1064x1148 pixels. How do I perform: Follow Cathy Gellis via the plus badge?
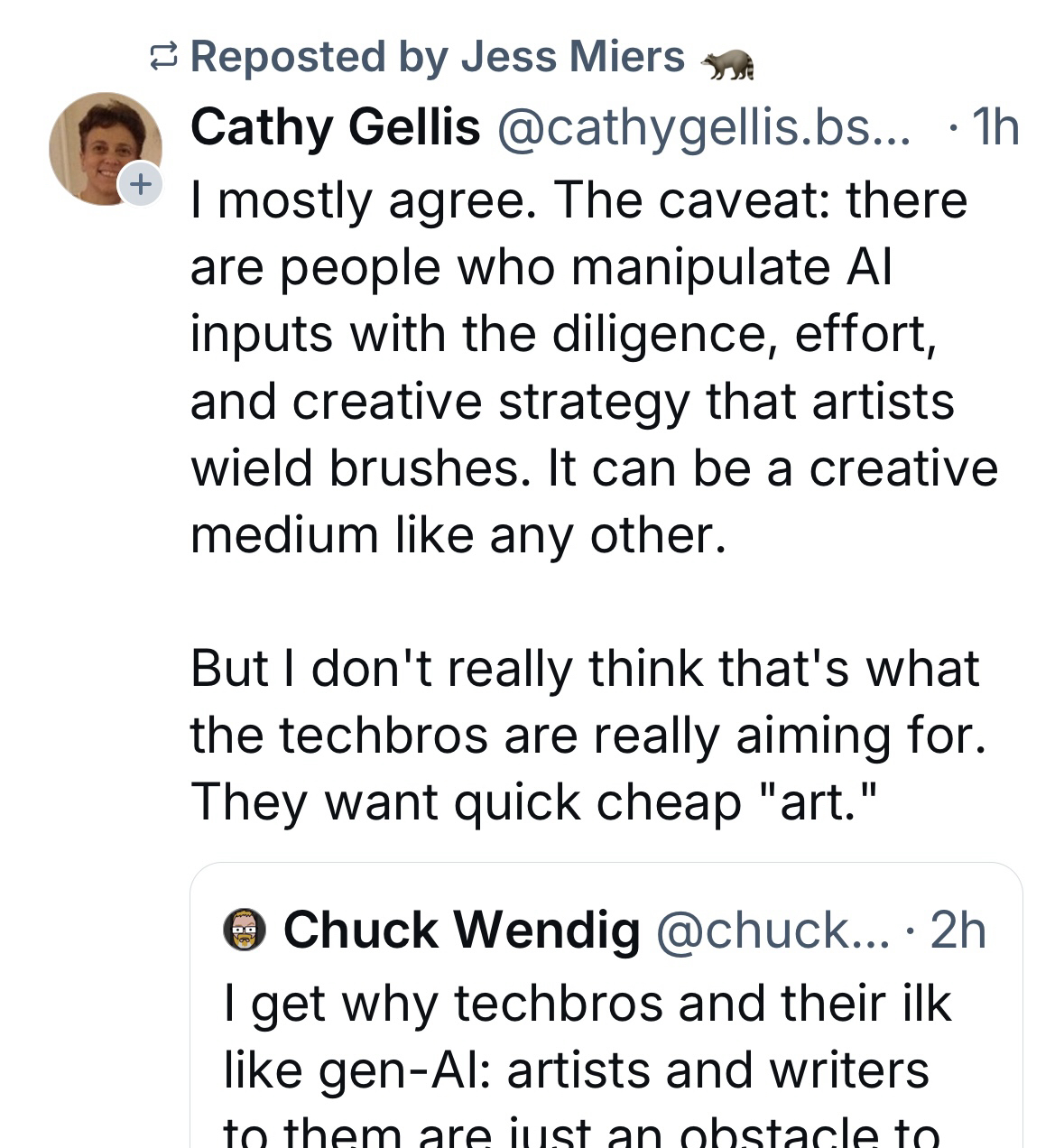click(140, 184)
